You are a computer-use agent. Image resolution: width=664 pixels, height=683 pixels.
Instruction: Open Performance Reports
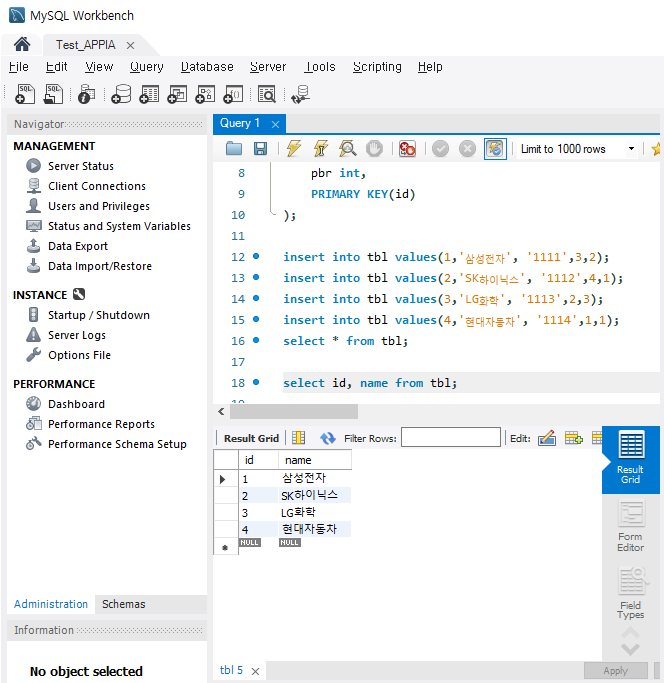(x=101, y=424)
